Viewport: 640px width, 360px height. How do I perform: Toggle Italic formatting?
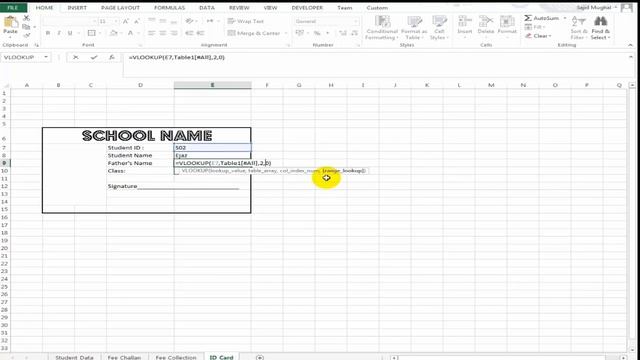pos(59,33)
